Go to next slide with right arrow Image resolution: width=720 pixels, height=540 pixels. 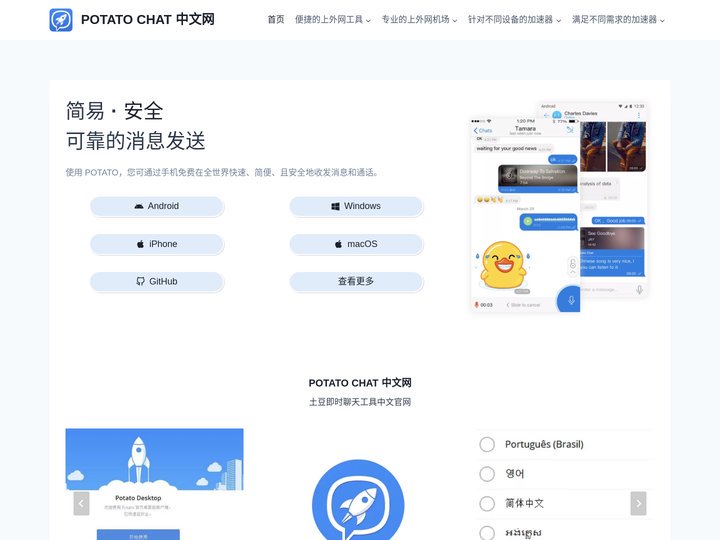point(638,503)
